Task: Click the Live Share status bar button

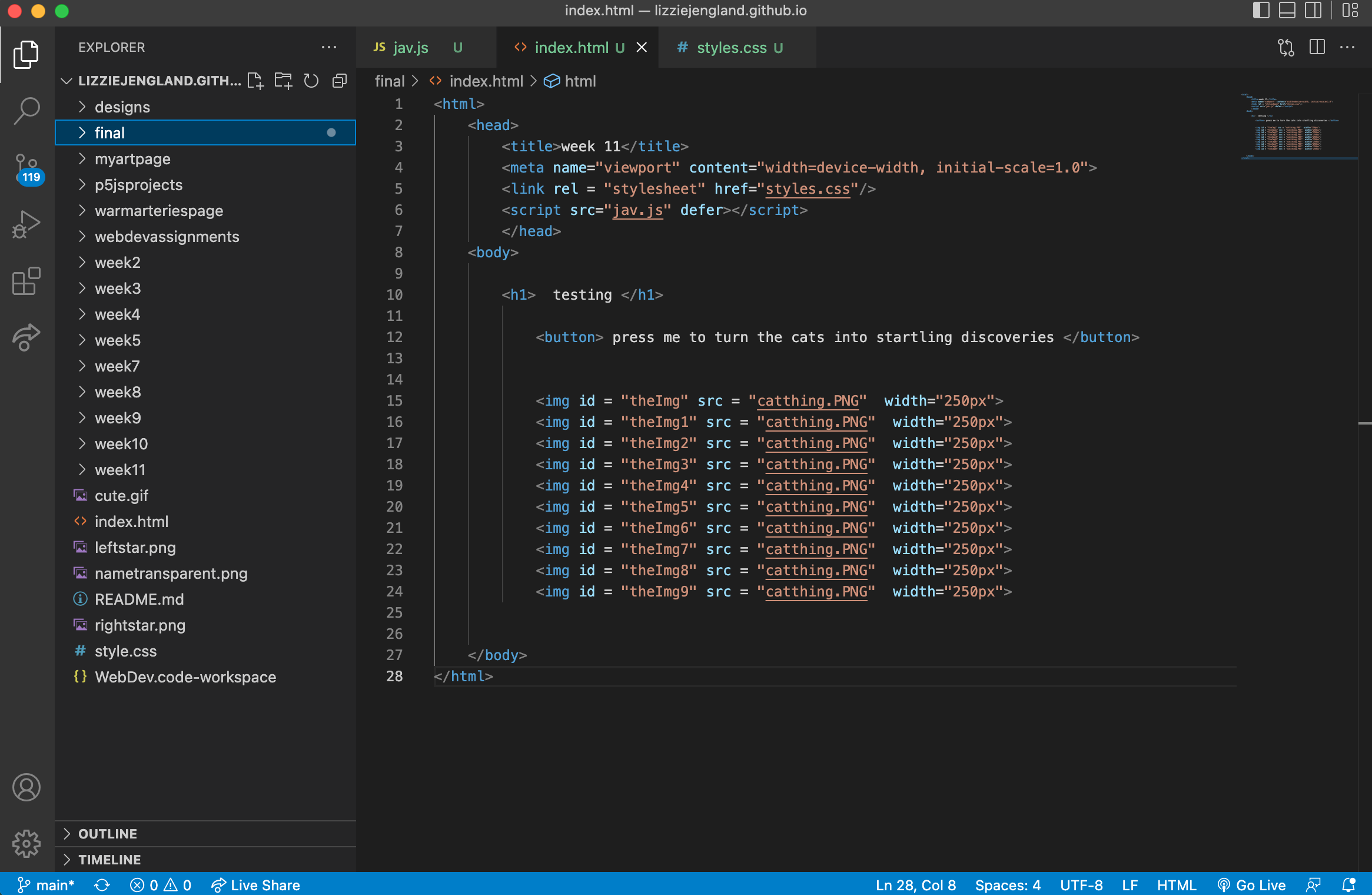Action: (x=256, y=885)
